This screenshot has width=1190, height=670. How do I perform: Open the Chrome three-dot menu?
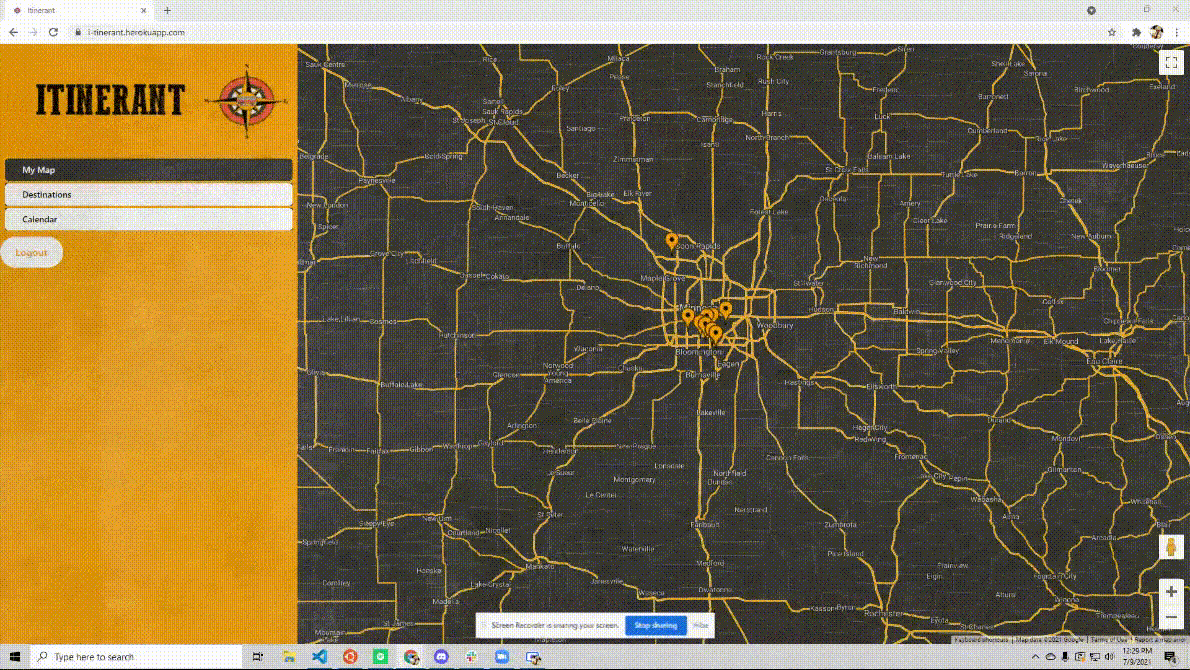coord(1176,32)
